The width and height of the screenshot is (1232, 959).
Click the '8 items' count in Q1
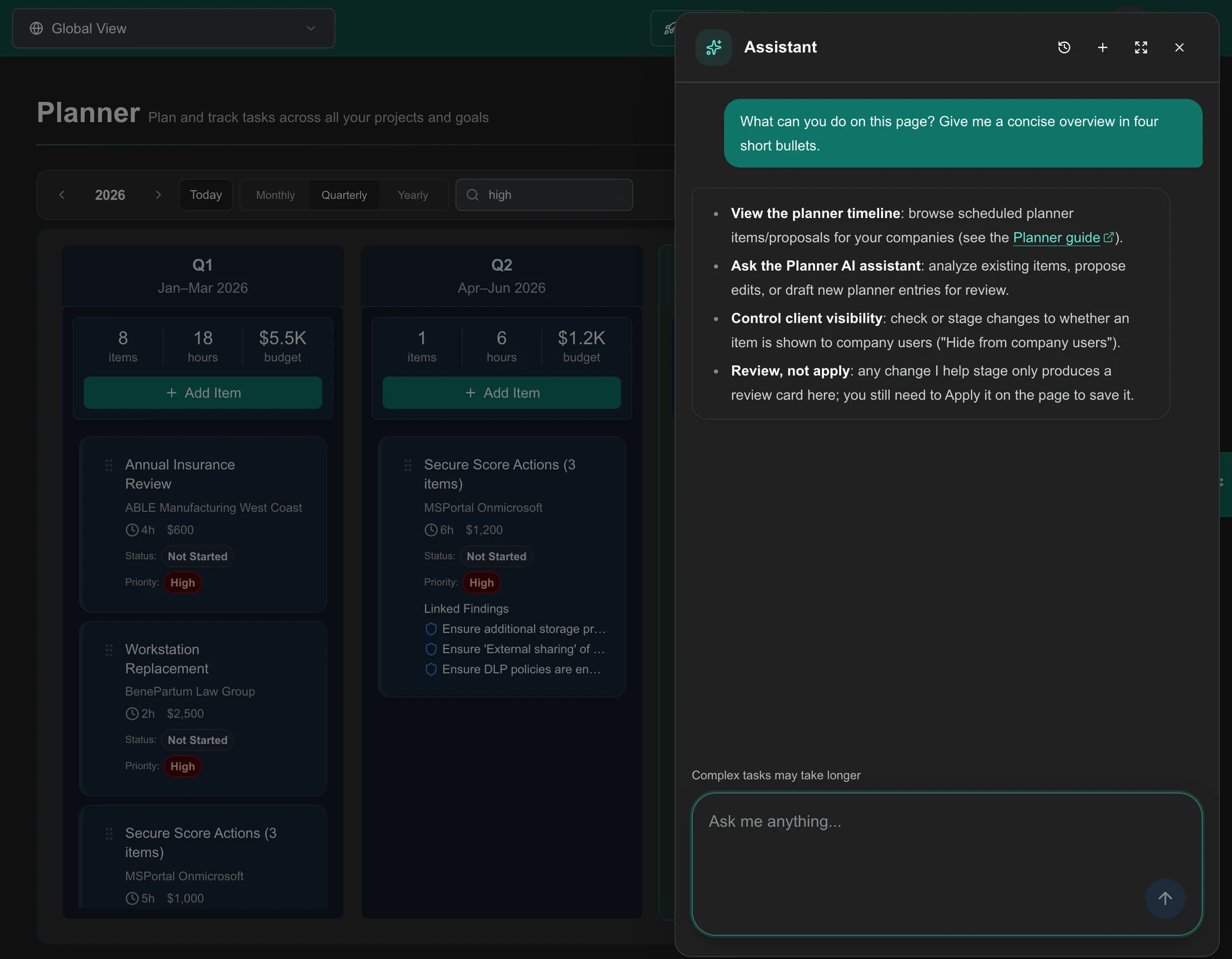[x=123, y=346]
